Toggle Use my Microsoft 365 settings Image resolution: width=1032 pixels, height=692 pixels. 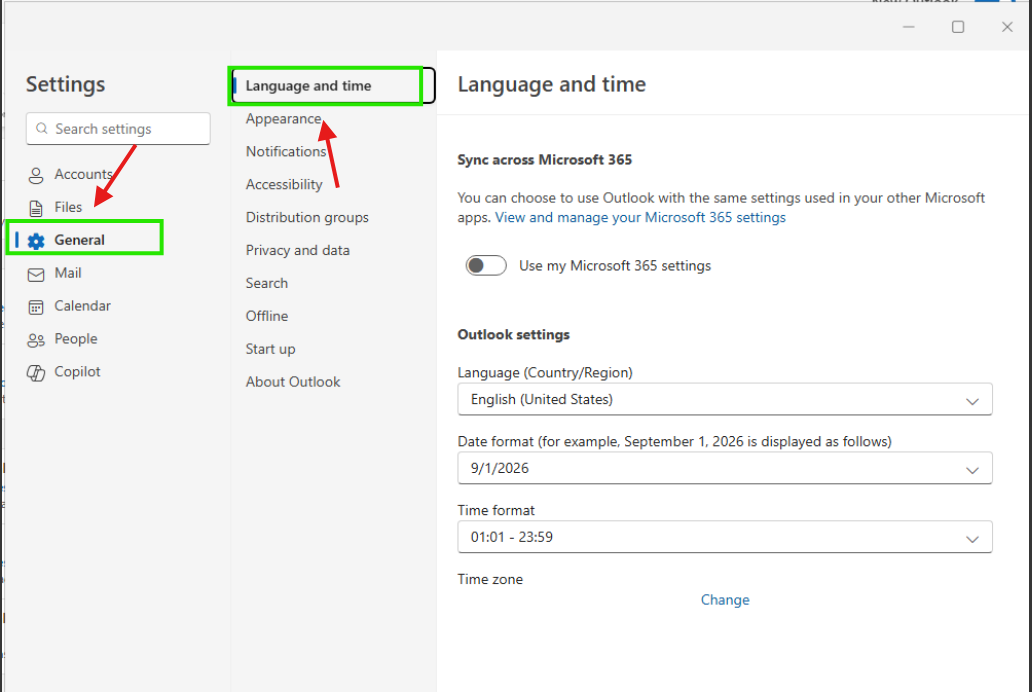pyautogui.click(x=486, y=265)
